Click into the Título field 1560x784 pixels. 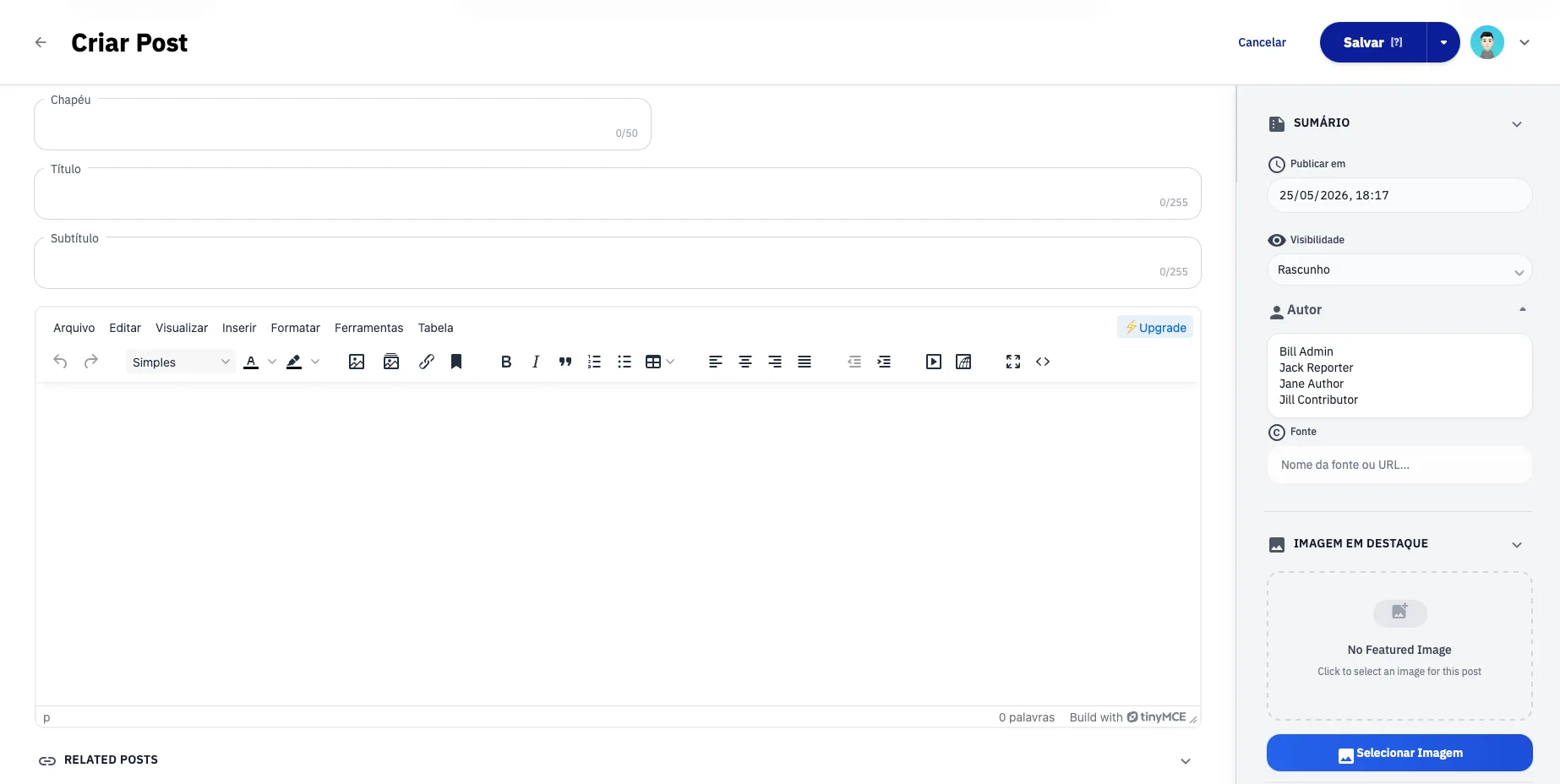(618, 193)
